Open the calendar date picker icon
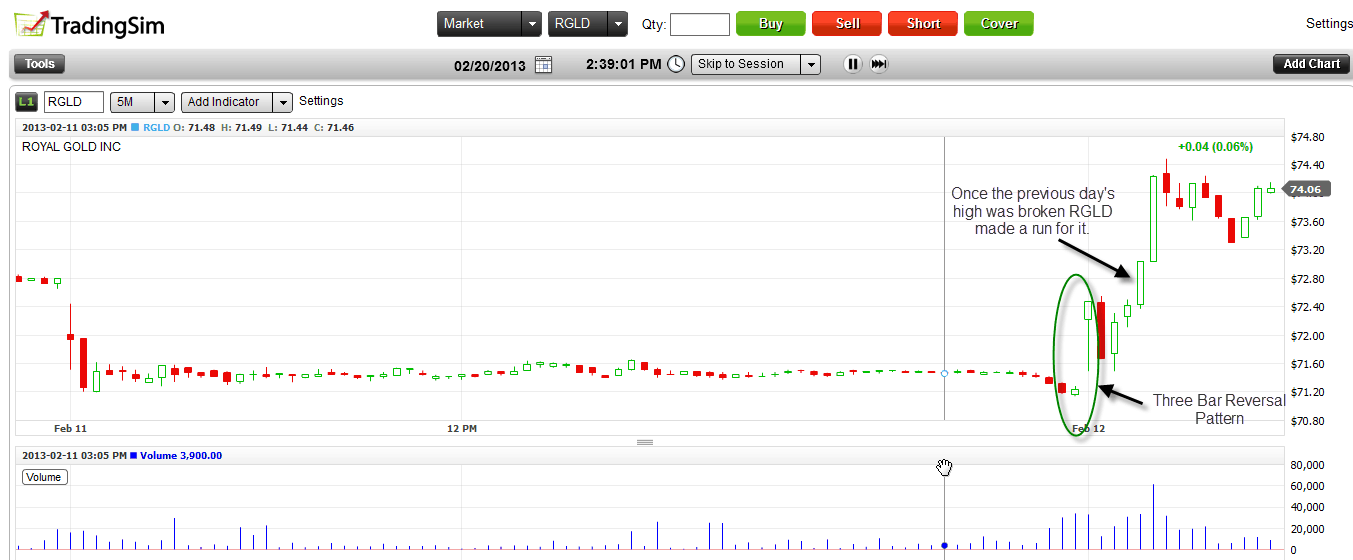1353x560 pixels. (543, 64)
